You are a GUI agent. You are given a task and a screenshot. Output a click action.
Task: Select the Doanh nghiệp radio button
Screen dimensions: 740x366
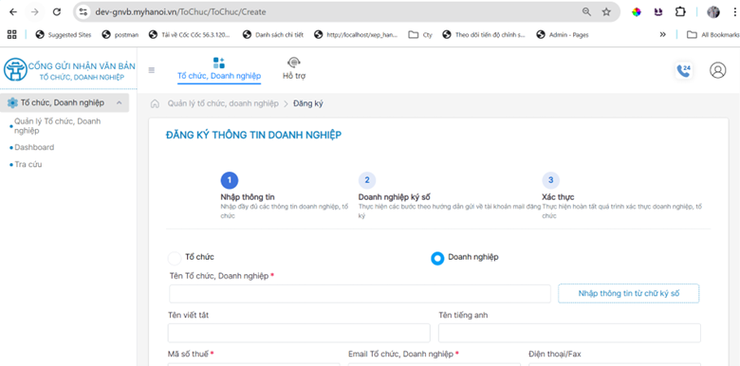[x=437, y=258]
